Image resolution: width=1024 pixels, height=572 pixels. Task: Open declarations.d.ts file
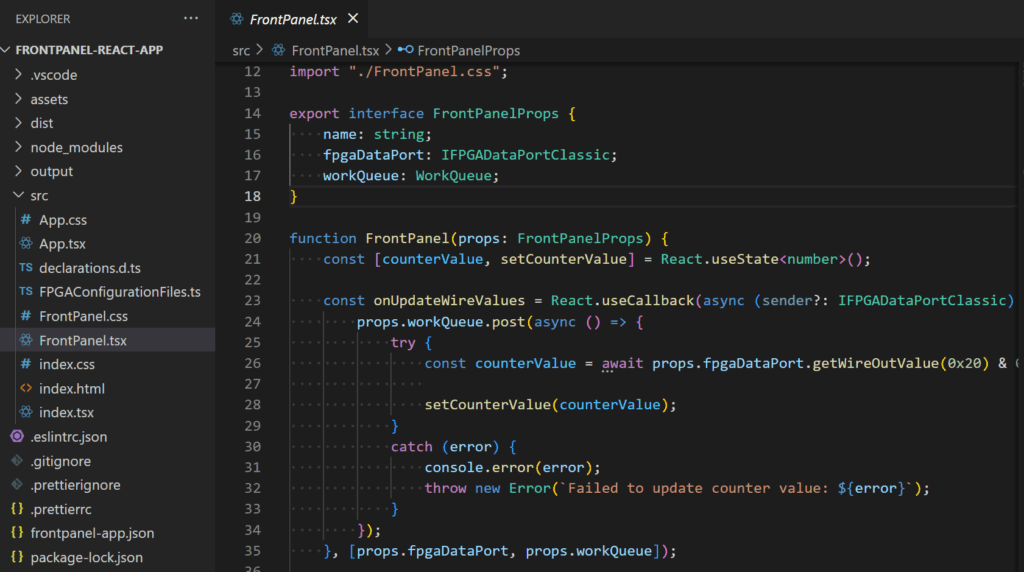pyautogui.click(x=89, y=268)
